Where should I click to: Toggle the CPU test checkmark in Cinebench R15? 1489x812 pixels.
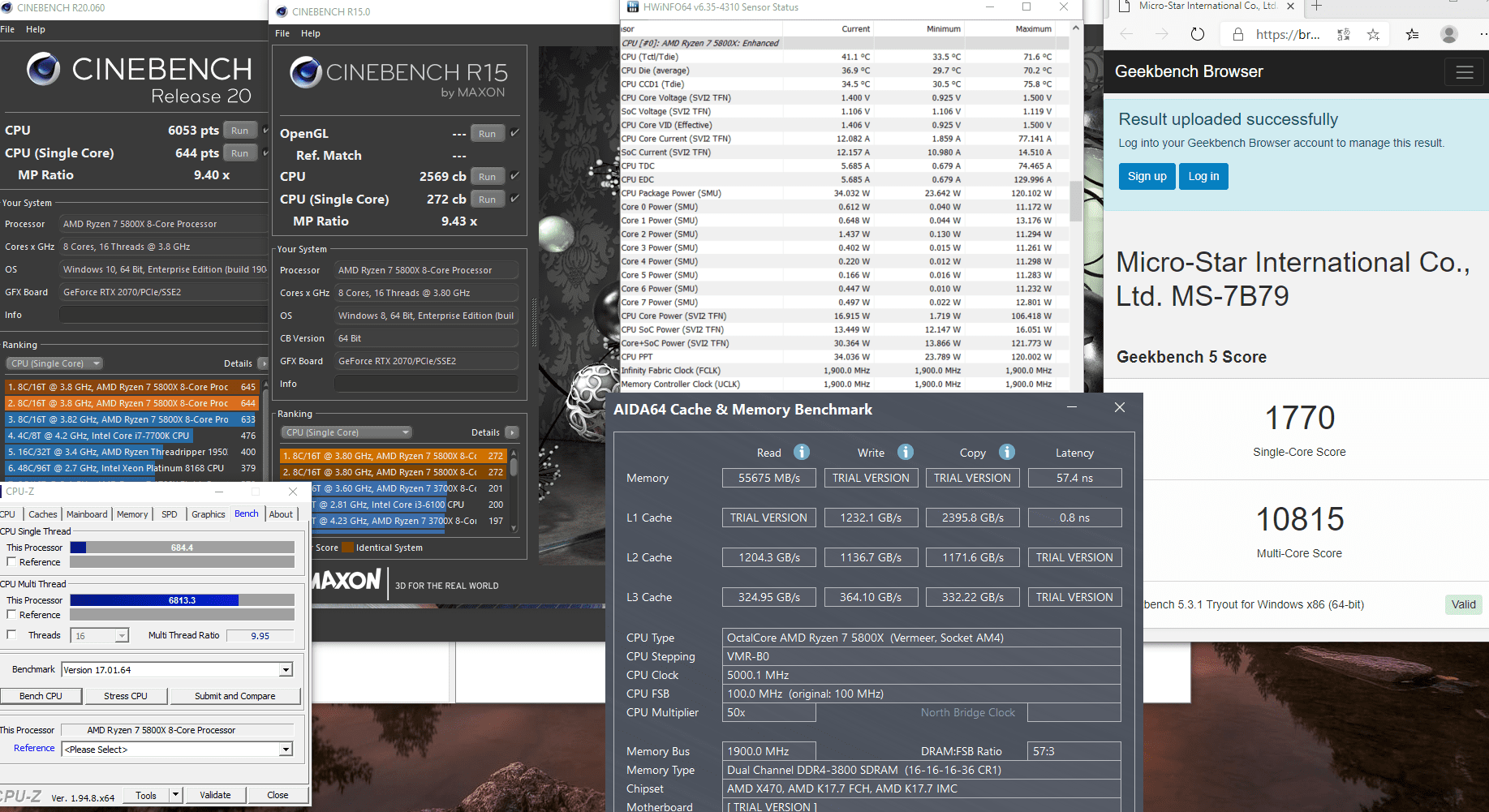click(514, 176)
